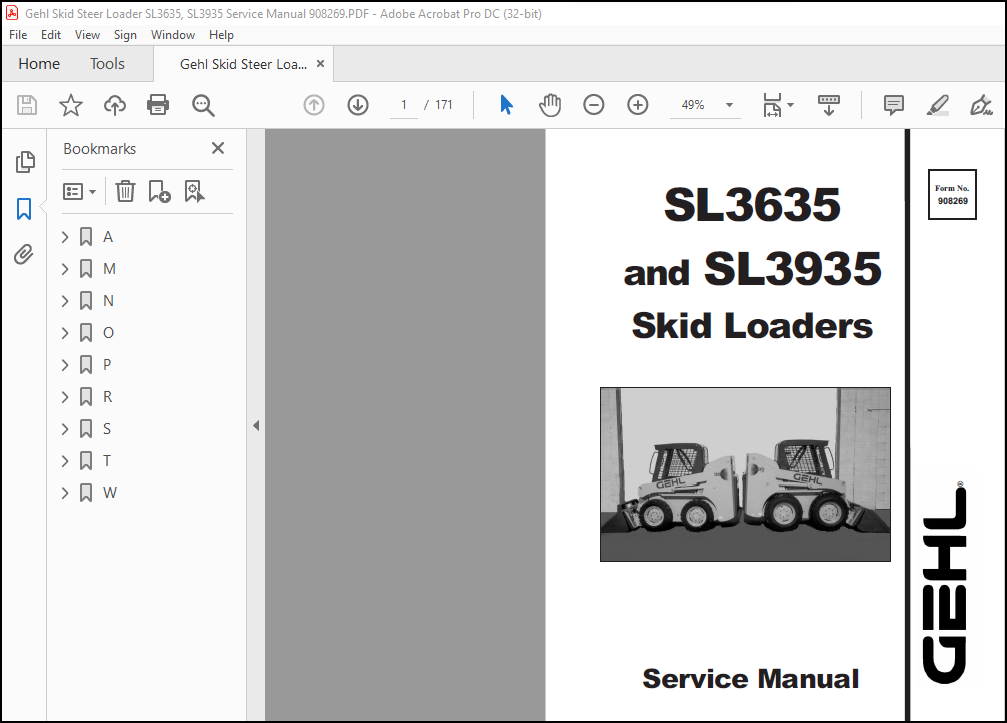Click the upload to cloud icon
This screenshot has width=1007, height=723.
115,105
